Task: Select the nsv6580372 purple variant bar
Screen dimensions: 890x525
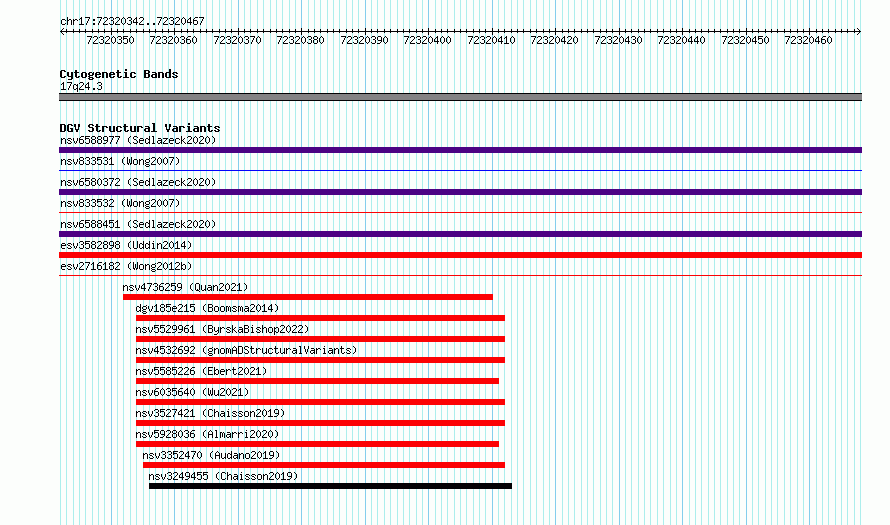Action: [460, 192]
